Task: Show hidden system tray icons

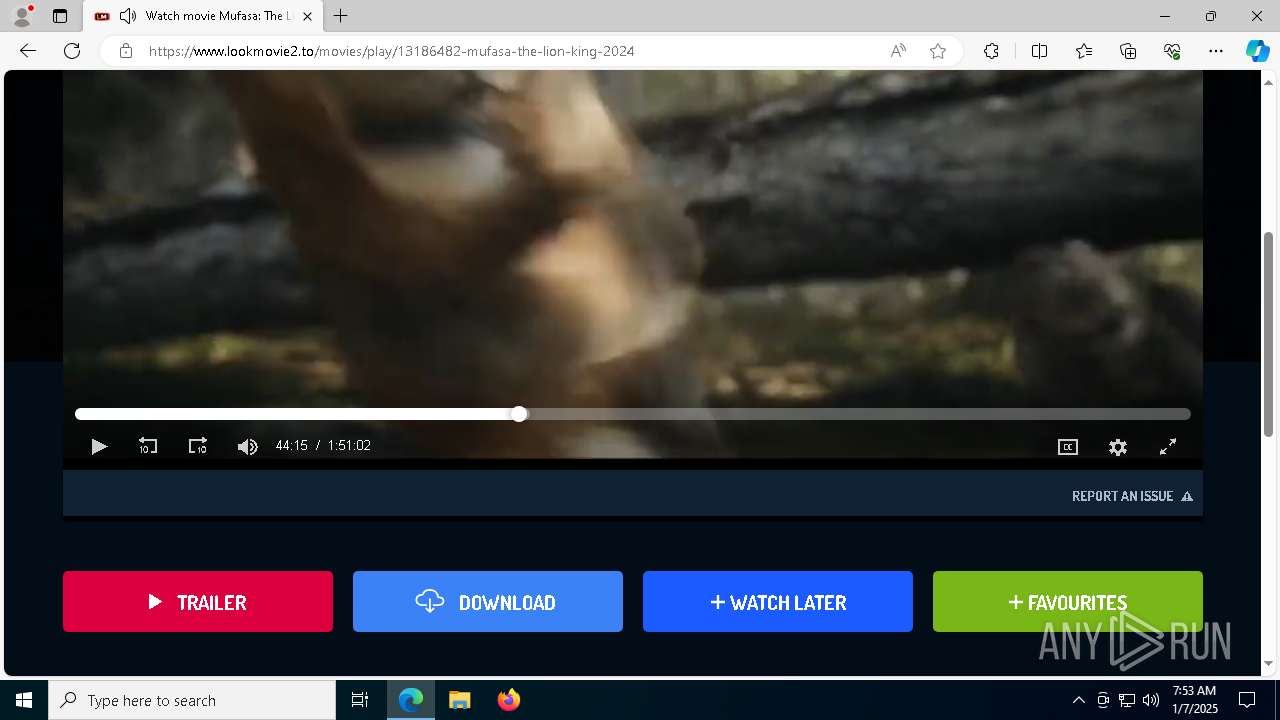Action: [1078, 700]
